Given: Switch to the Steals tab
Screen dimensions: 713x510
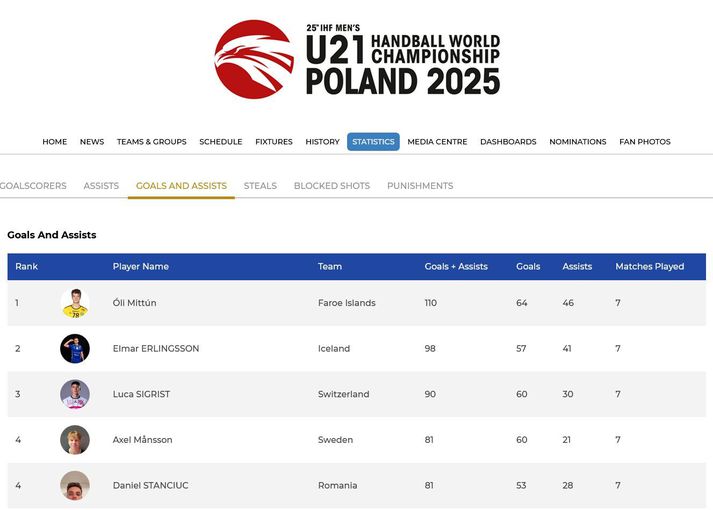Looking at the screenshot, I should point(260,186).
